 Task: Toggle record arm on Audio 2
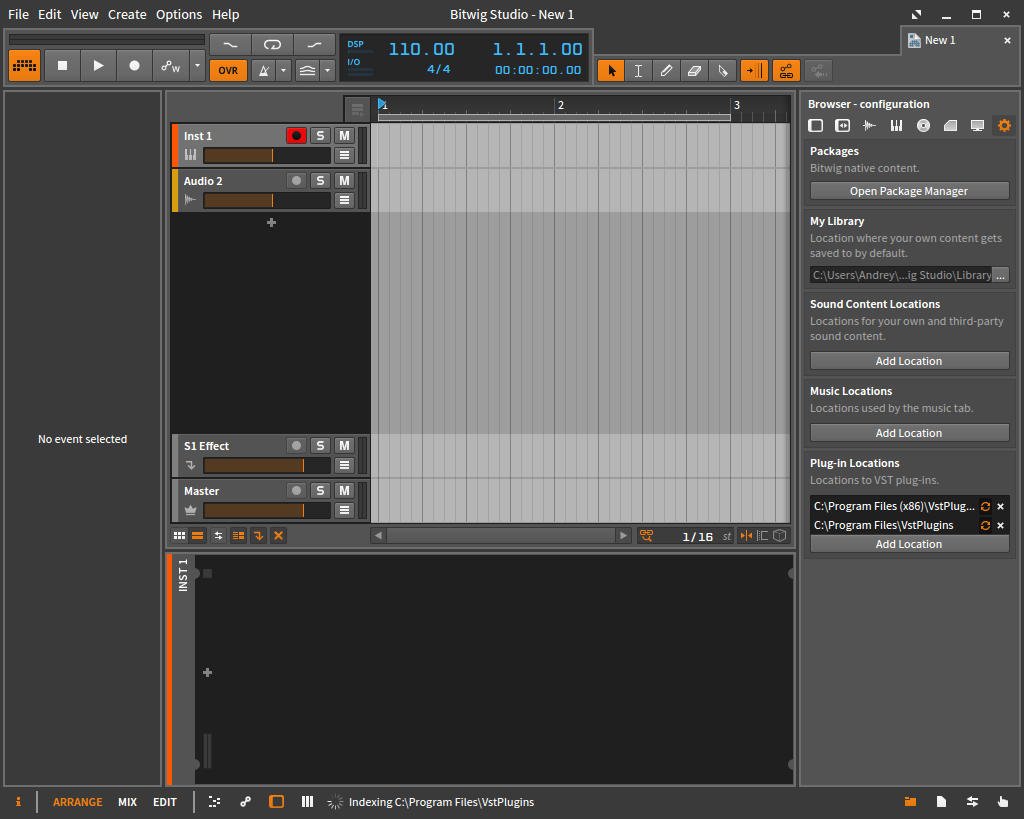click(296, 180)
